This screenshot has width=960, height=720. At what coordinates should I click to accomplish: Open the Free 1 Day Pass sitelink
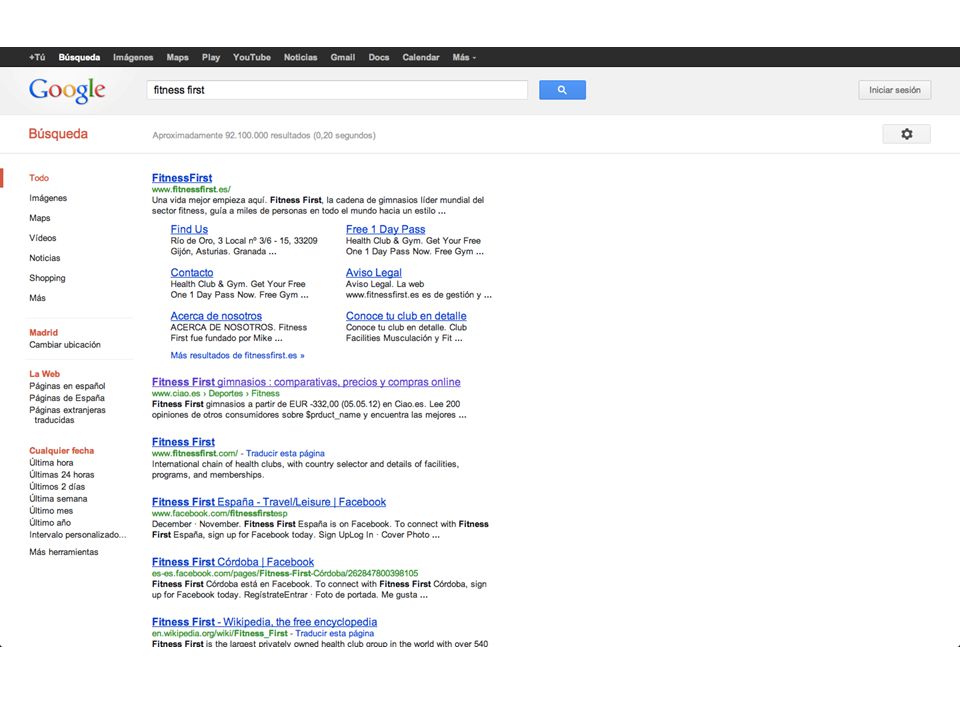(x=386, y=229)
